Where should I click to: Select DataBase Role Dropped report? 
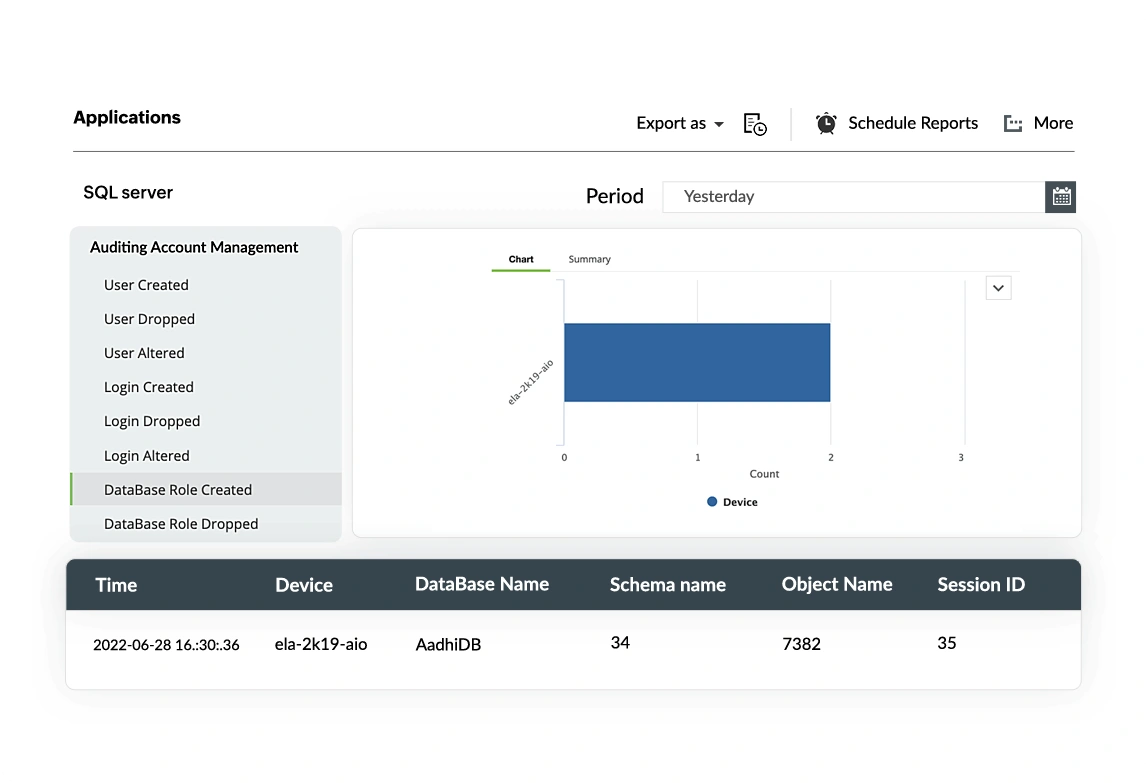(x=181, y=523)
